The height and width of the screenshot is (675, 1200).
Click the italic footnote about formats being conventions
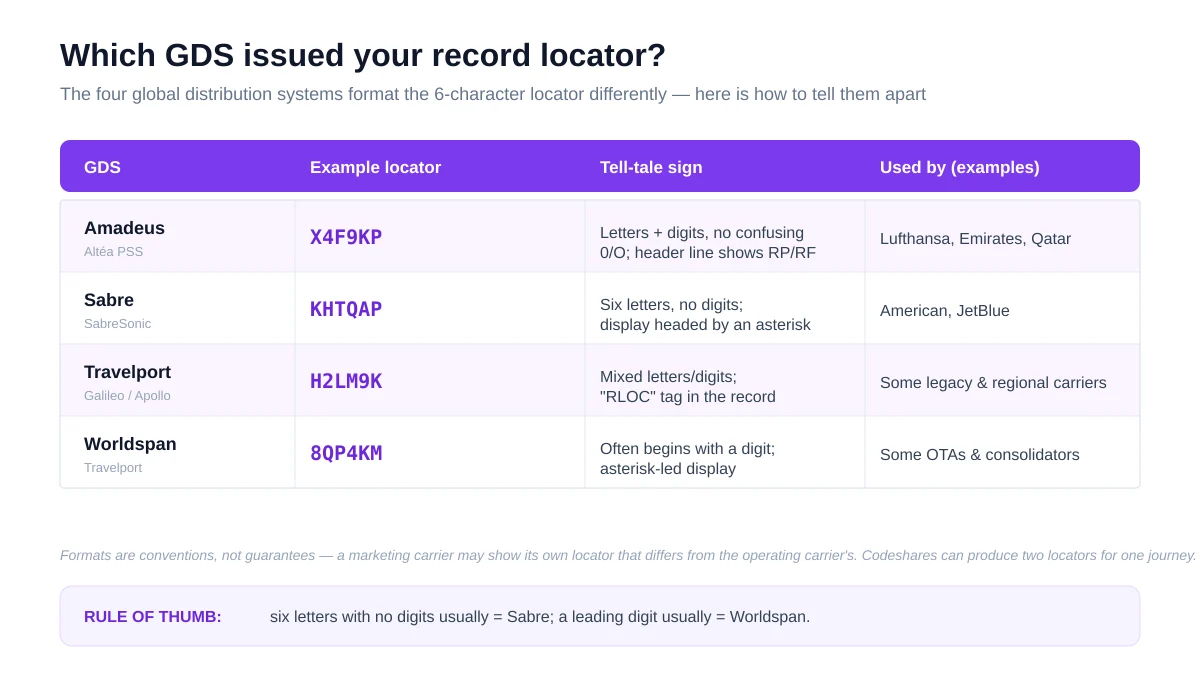[x=628, y=555]
